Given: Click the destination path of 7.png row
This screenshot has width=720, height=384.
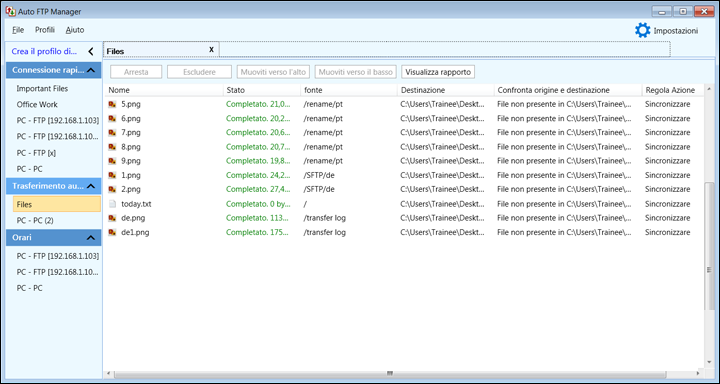Looking at the screenshot, I should (442, 133).
